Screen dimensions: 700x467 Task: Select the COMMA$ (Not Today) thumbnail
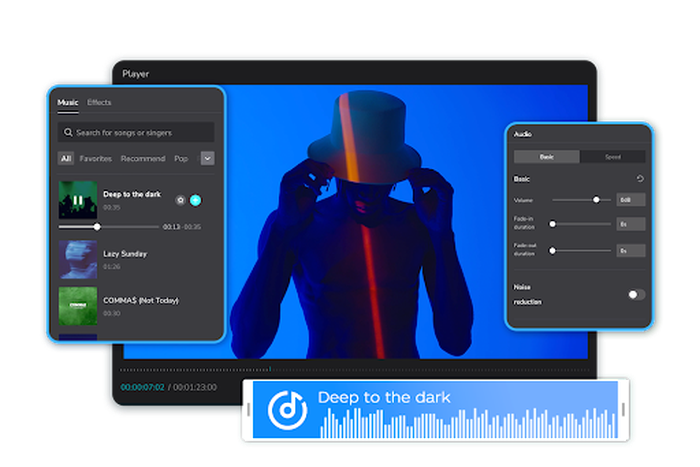click(x=78, y=306)
